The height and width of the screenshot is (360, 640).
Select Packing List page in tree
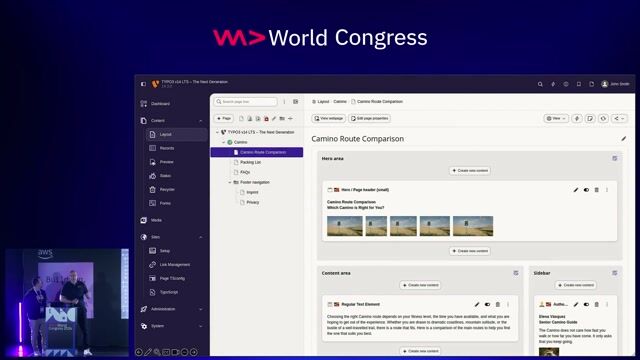tap(250, 162)
